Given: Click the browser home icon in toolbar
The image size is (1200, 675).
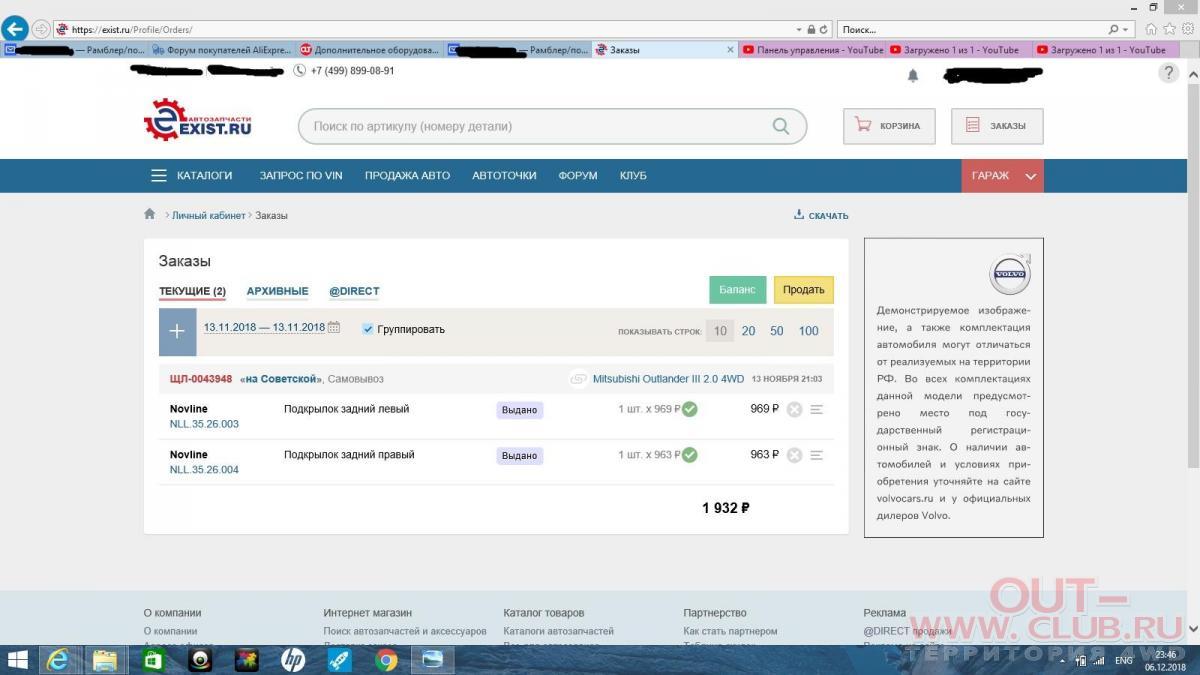Looking at the screenshot, I should [x=1151, y=29].
